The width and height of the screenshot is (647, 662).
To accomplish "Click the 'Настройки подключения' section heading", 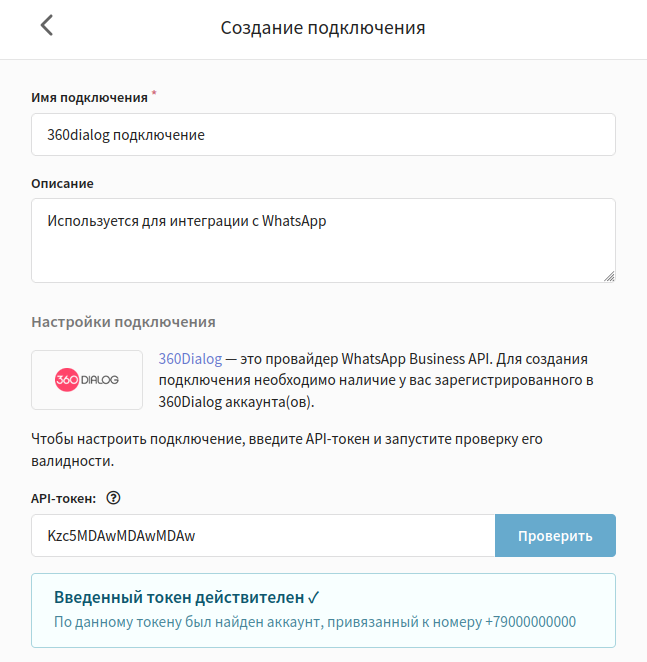I will click(123, 322).
